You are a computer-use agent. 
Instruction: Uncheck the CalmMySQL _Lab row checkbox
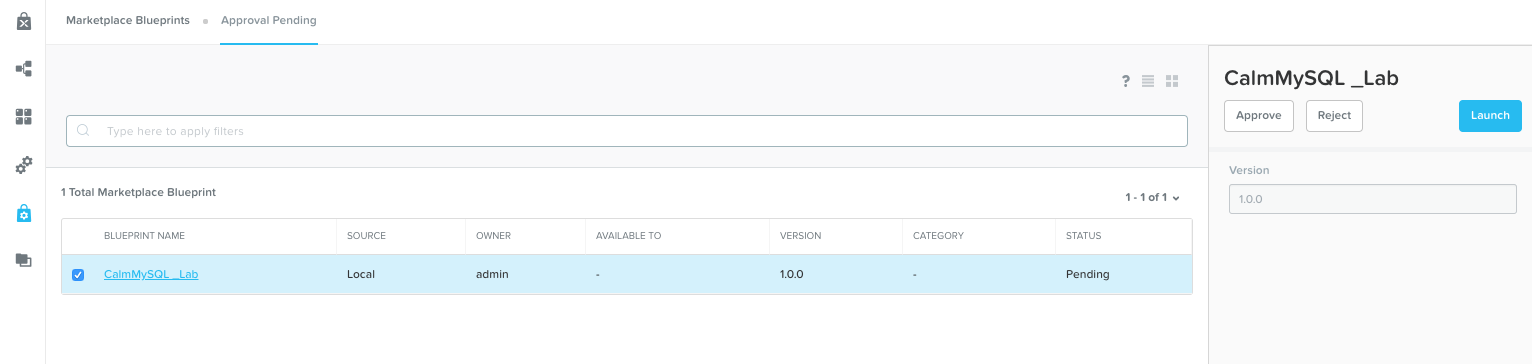coord(78,275)
